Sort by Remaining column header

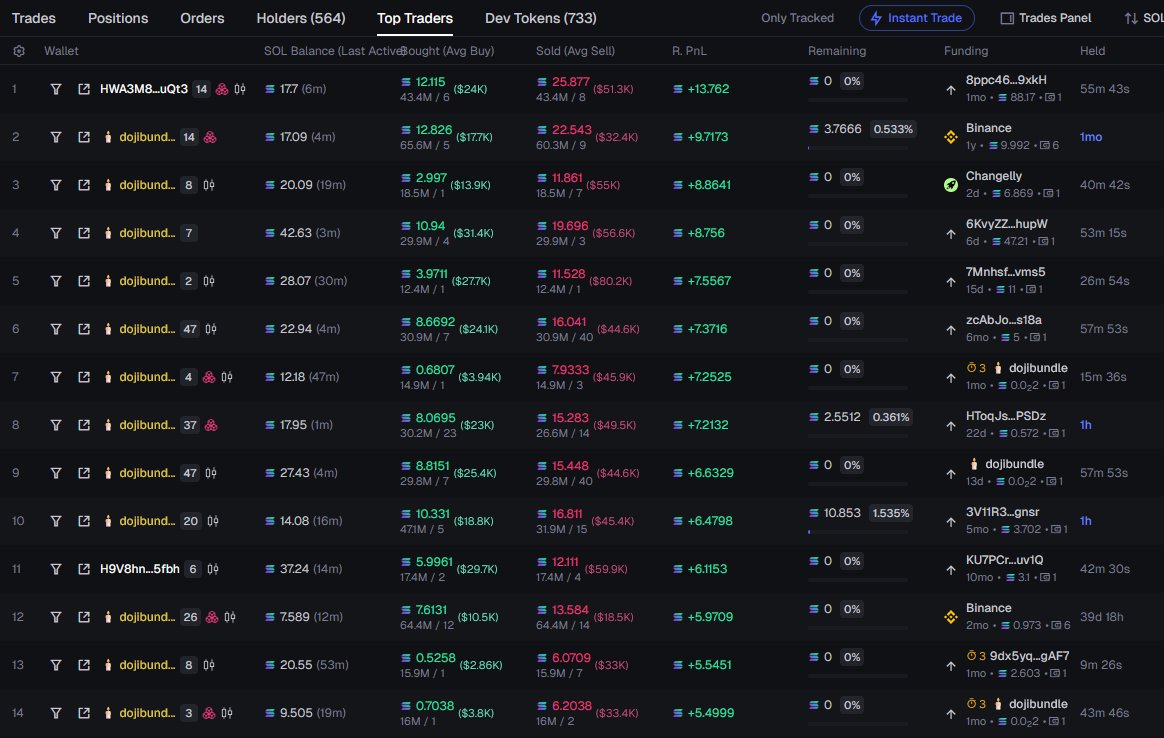tap(837, 51)
